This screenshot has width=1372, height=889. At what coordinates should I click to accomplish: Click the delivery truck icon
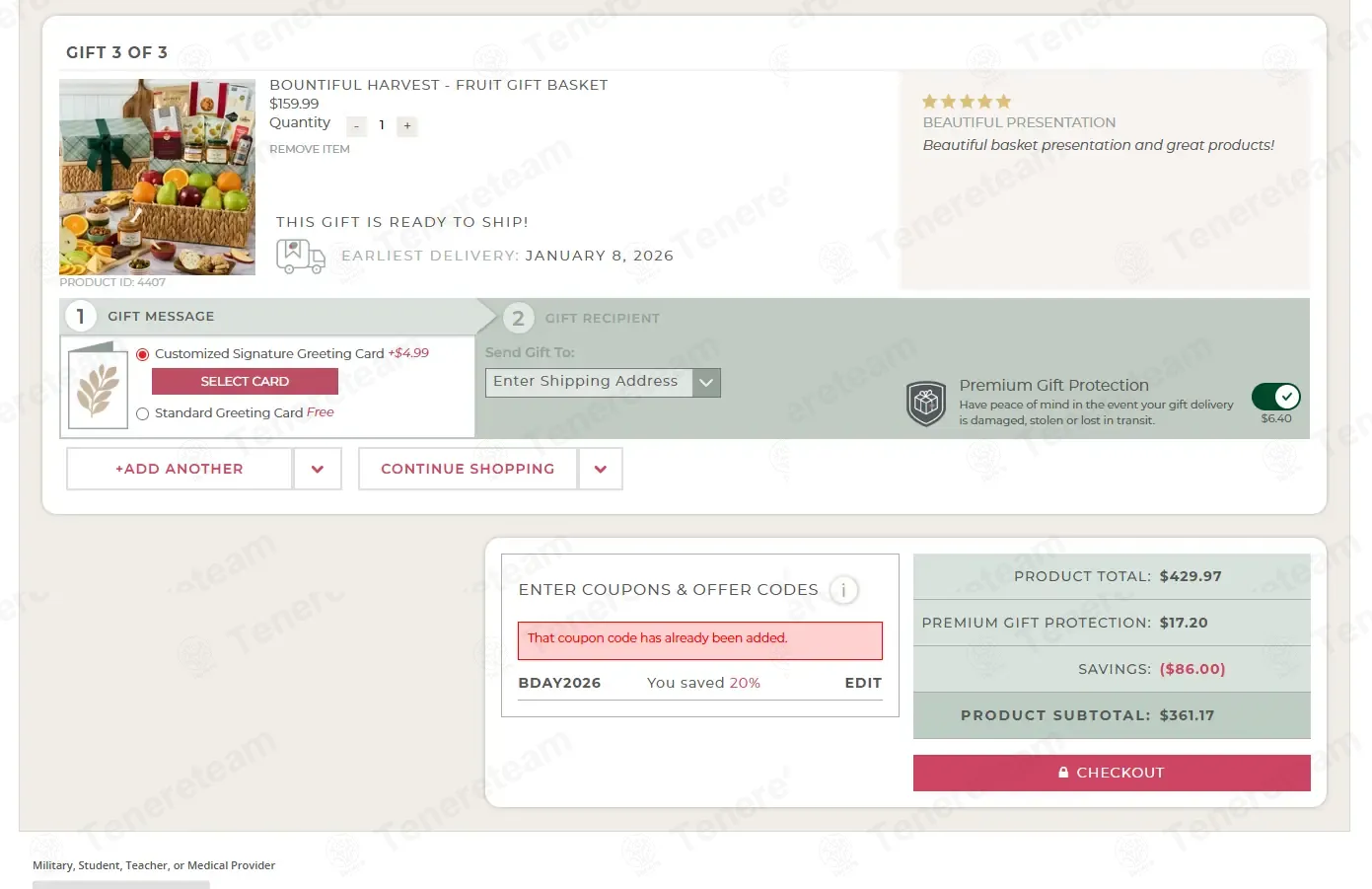click(x=300, y=257)
